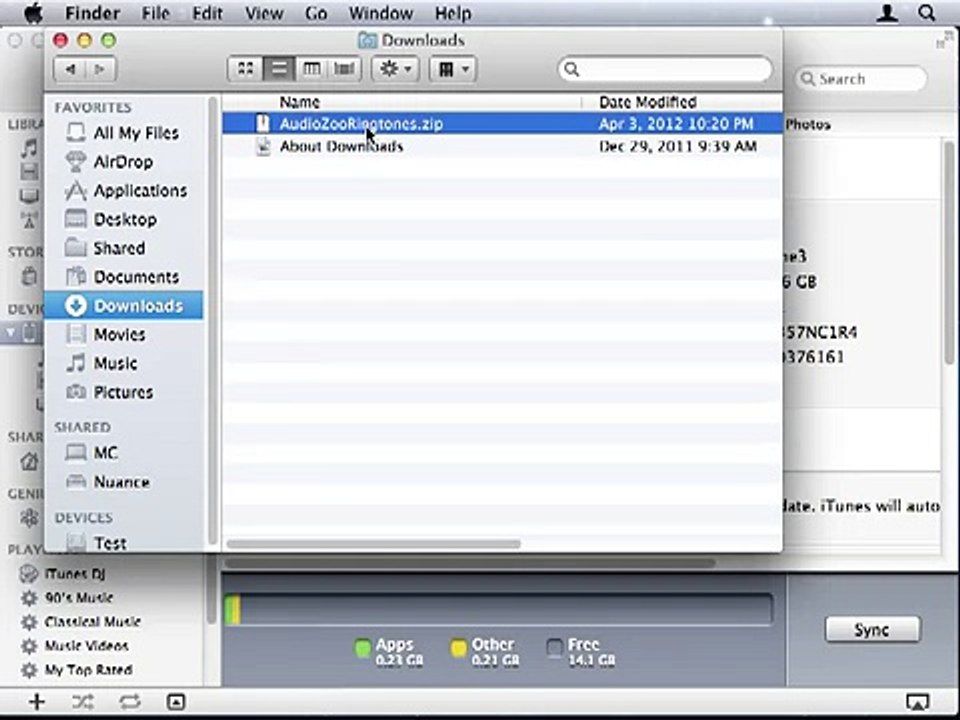This screenshot has width=960, height=720.
Task: Select Downloads in sidebar
Action: [x=124, y=306]
